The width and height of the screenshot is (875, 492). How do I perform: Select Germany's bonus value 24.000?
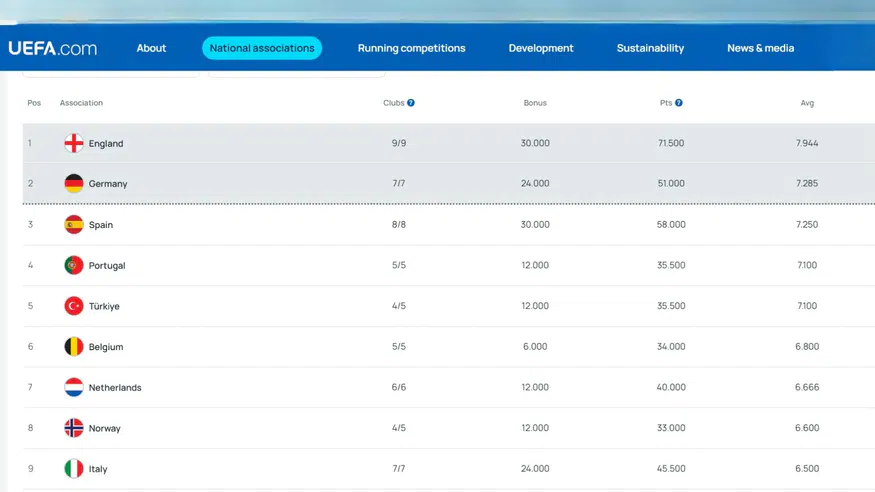[535, 184]
